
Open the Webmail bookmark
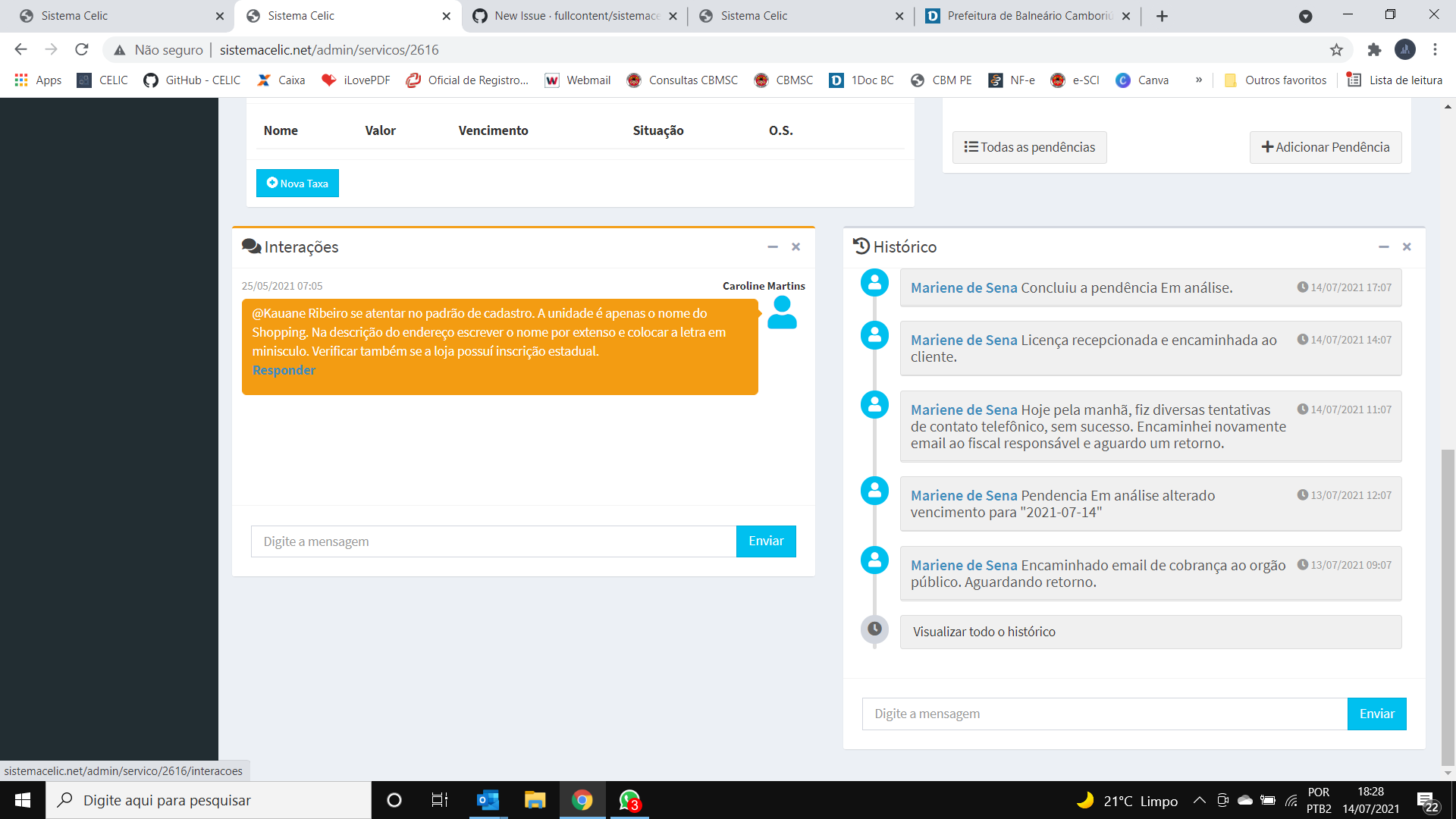pyautogui.click(x=578, y=80)
